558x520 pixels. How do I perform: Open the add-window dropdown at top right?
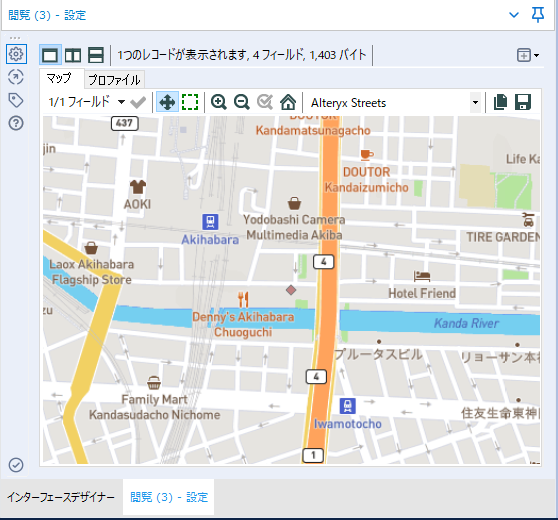pos(528,55)
